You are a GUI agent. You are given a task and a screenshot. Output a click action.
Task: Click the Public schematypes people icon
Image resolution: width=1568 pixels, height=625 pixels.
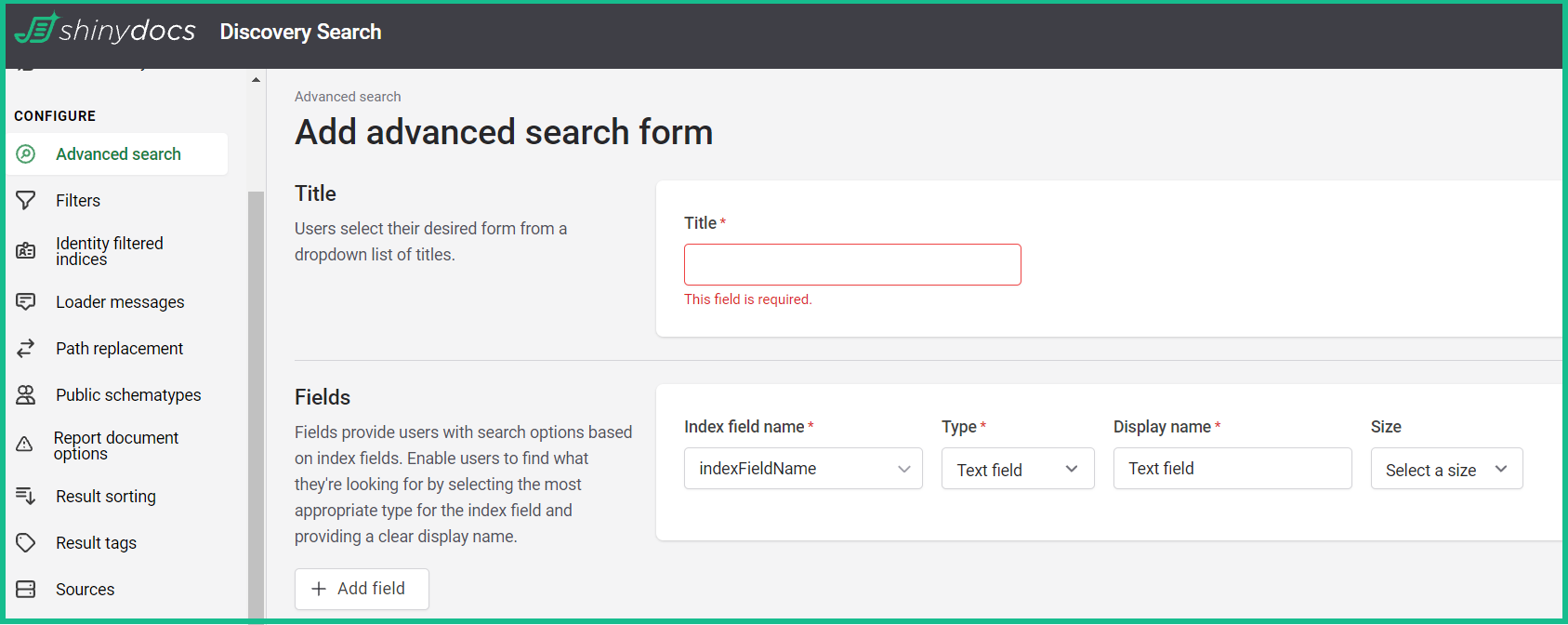pos(26,395)
